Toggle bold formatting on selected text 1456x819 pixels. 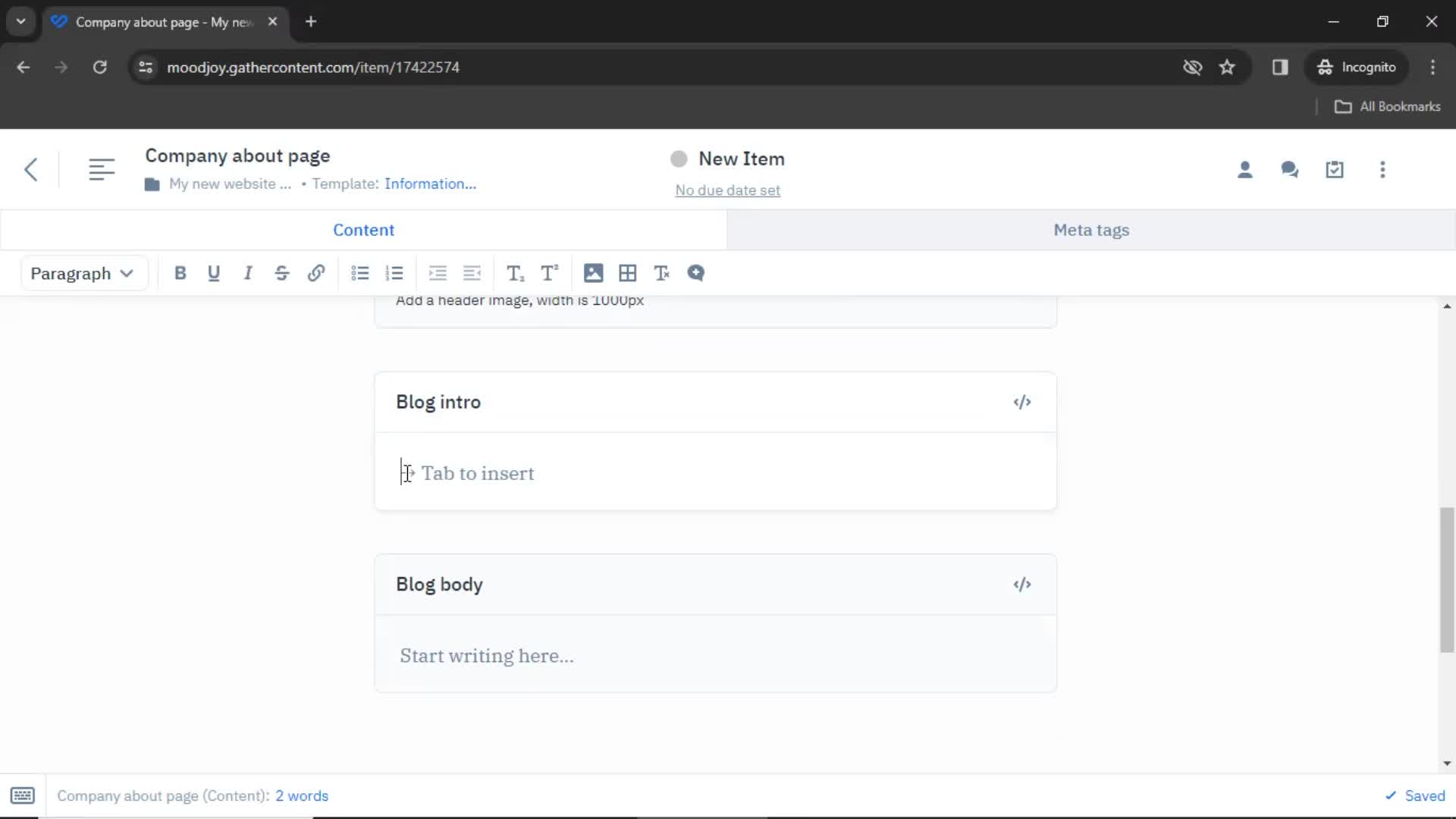(180, 273)
